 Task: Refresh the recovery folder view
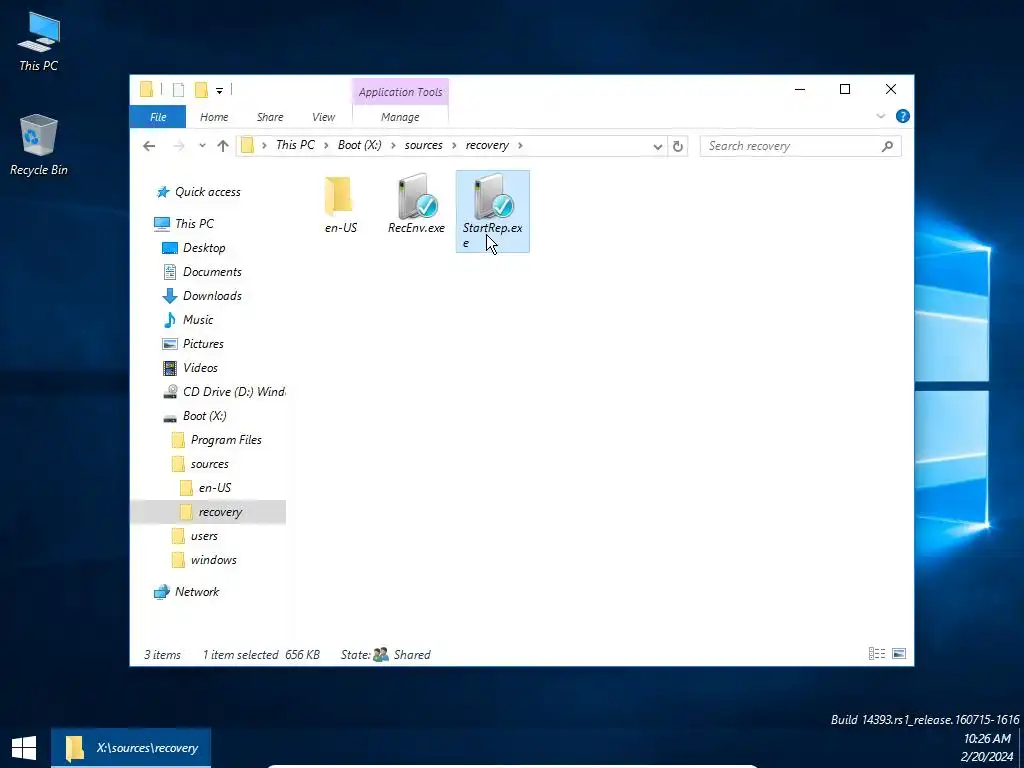678,146
